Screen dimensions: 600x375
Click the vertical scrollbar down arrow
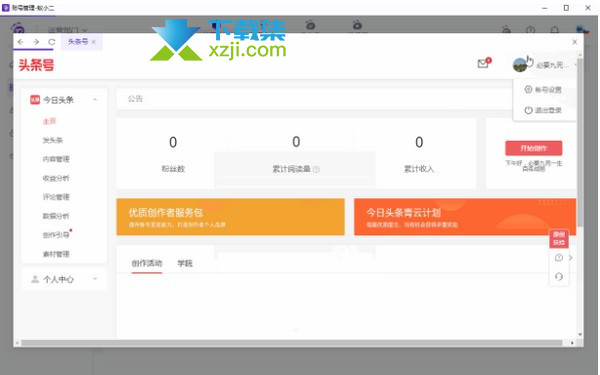tap(580, 334)
